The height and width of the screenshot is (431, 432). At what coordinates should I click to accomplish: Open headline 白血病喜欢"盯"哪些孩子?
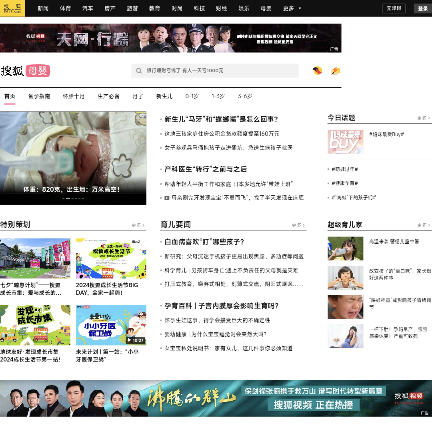point(204,242)
